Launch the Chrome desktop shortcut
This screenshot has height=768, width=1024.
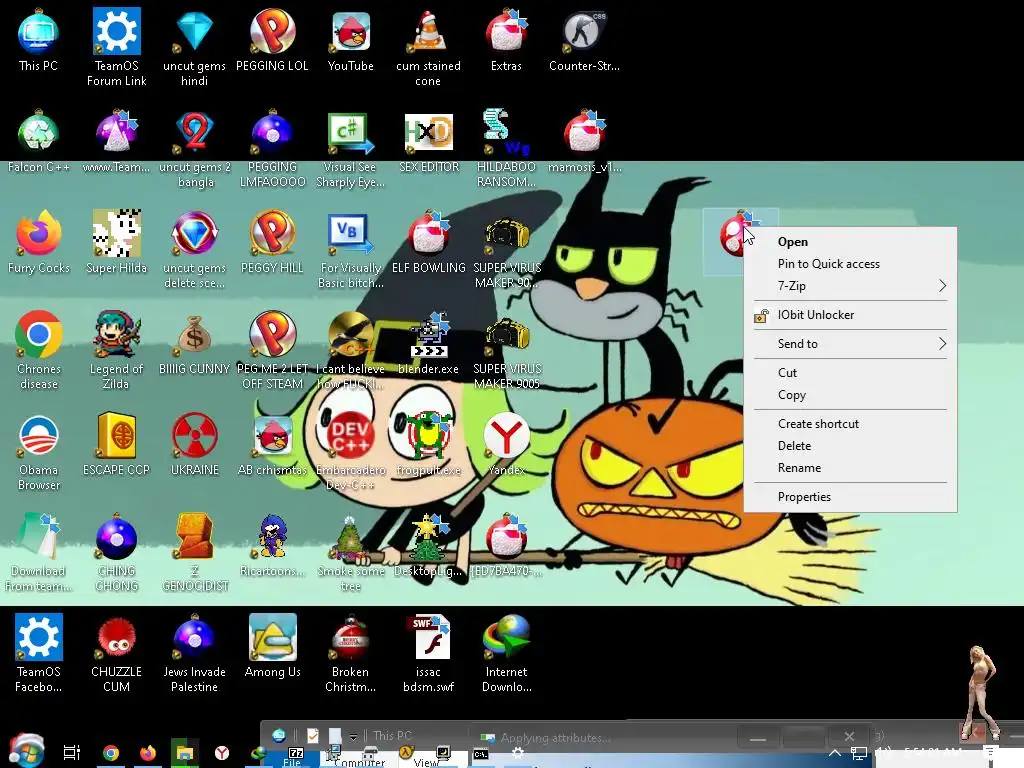pyautogui.click(x=39, y=351)
